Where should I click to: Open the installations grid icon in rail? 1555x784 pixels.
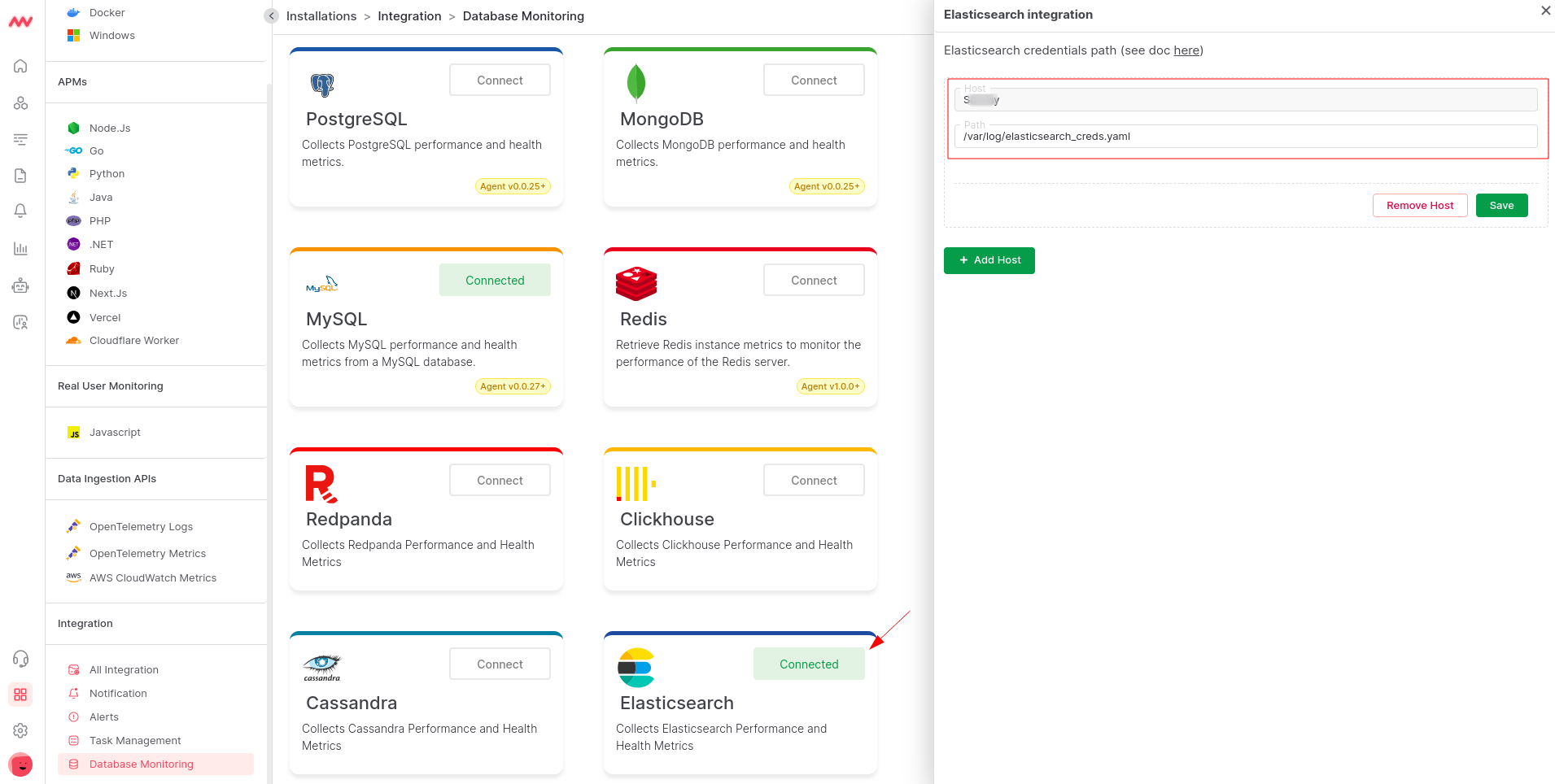[x=20, y=695]
